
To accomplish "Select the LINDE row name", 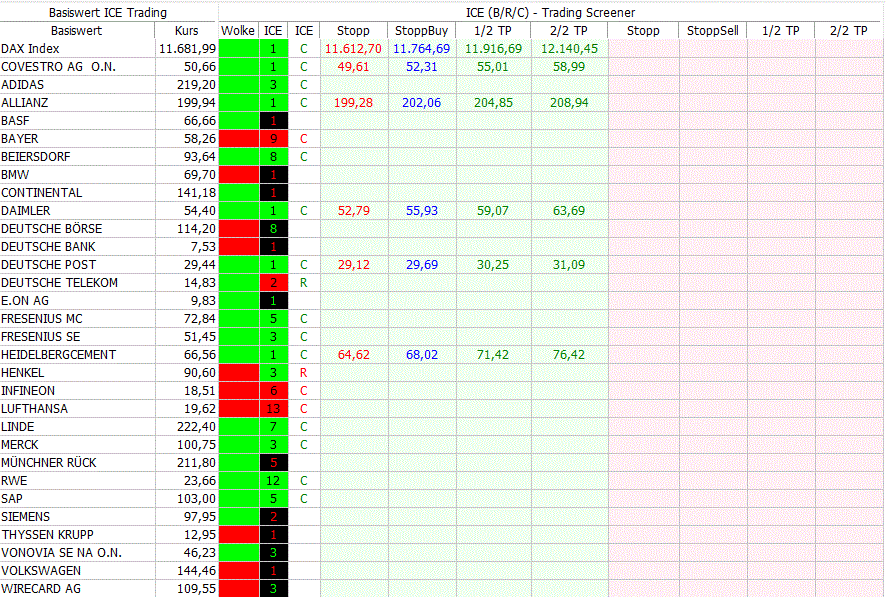I will 18,427.
